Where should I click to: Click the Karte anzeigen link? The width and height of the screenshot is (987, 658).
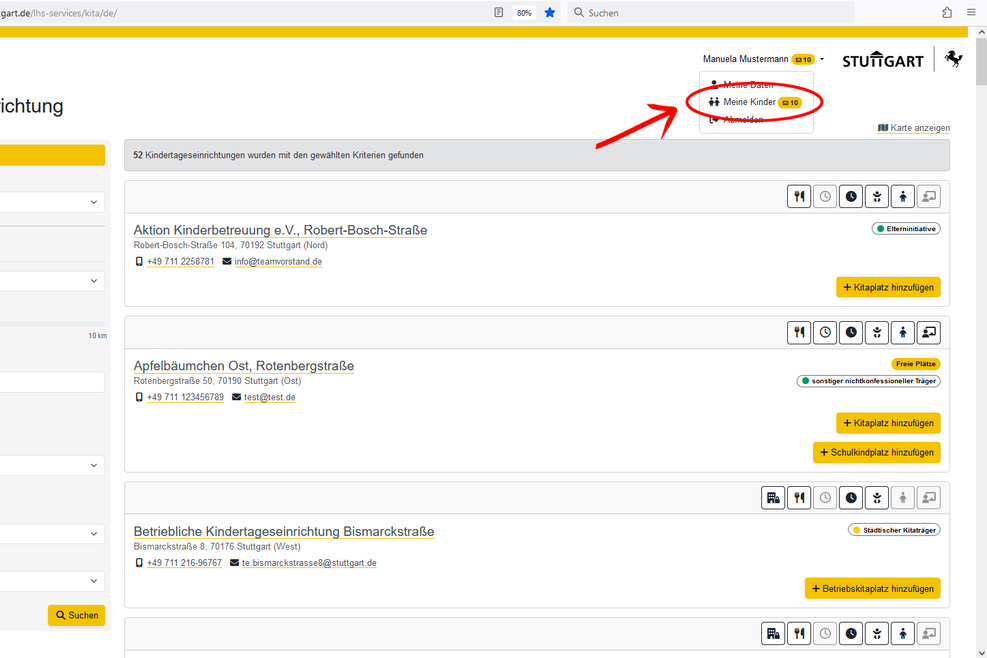click(x=914, y=128)
